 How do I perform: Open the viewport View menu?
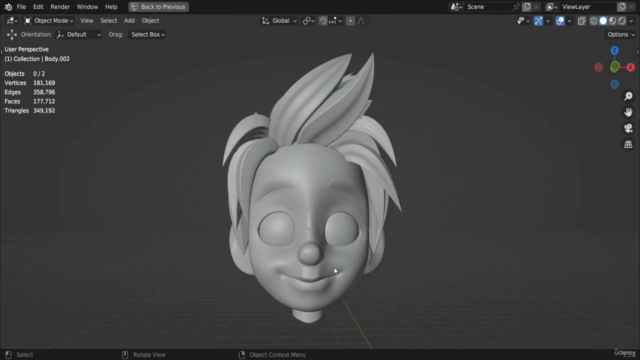pos(87,21)
